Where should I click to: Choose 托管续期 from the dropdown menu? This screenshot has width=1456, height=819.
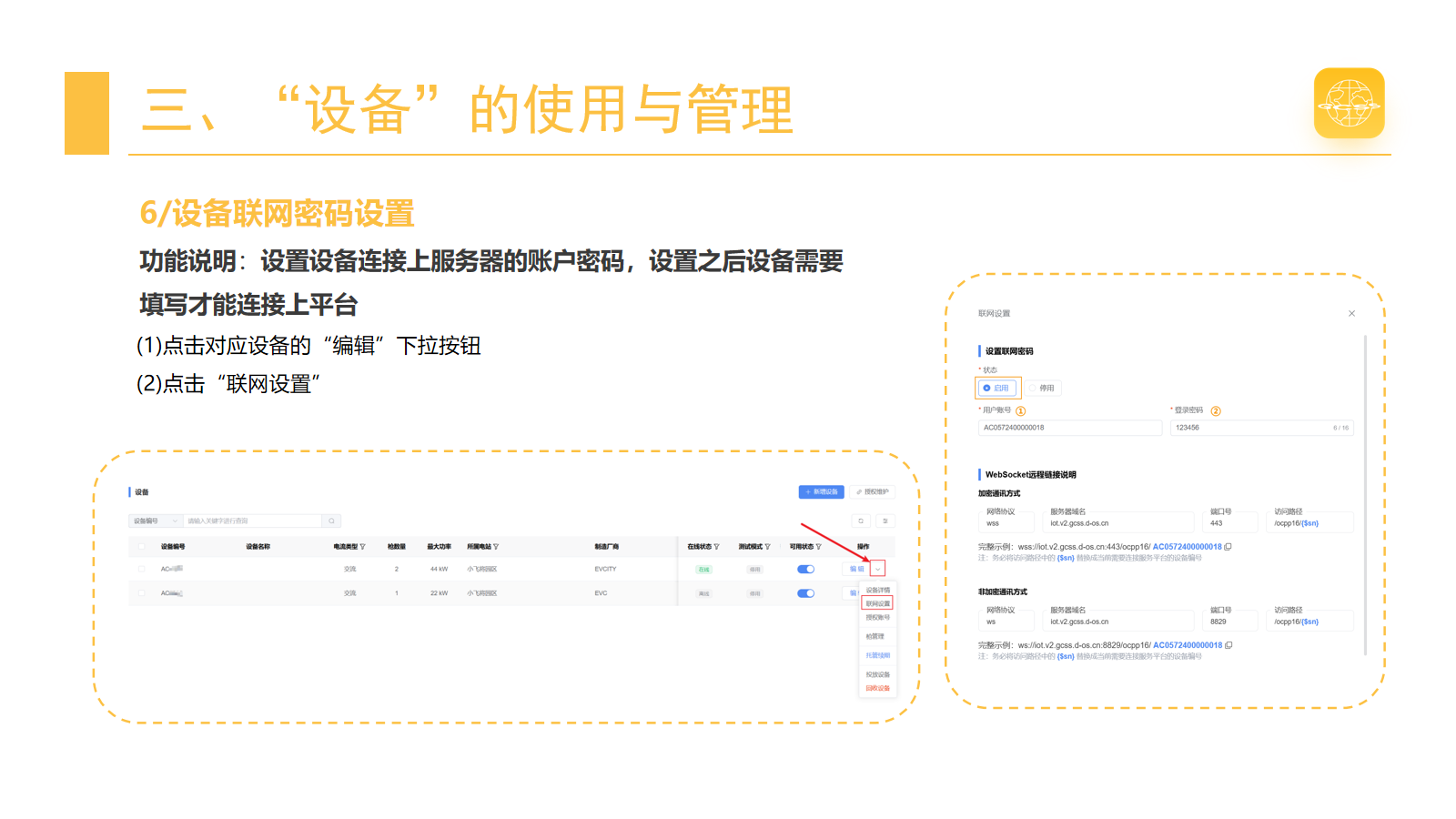tap(878, 655)
